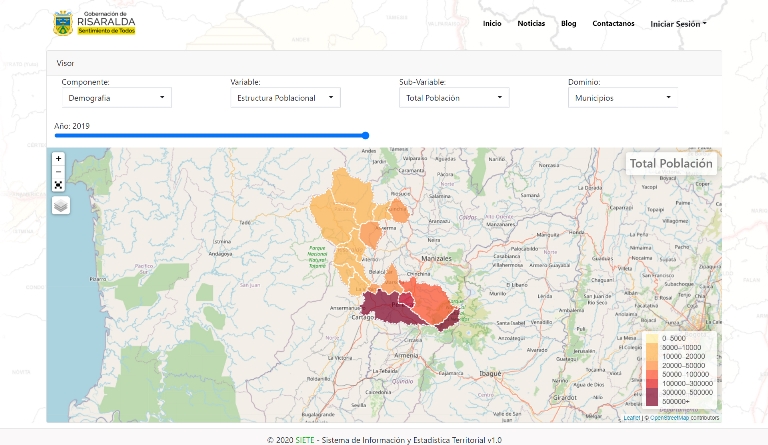Open the Sub-Variable Total Población dropdown

click(454, 98)
